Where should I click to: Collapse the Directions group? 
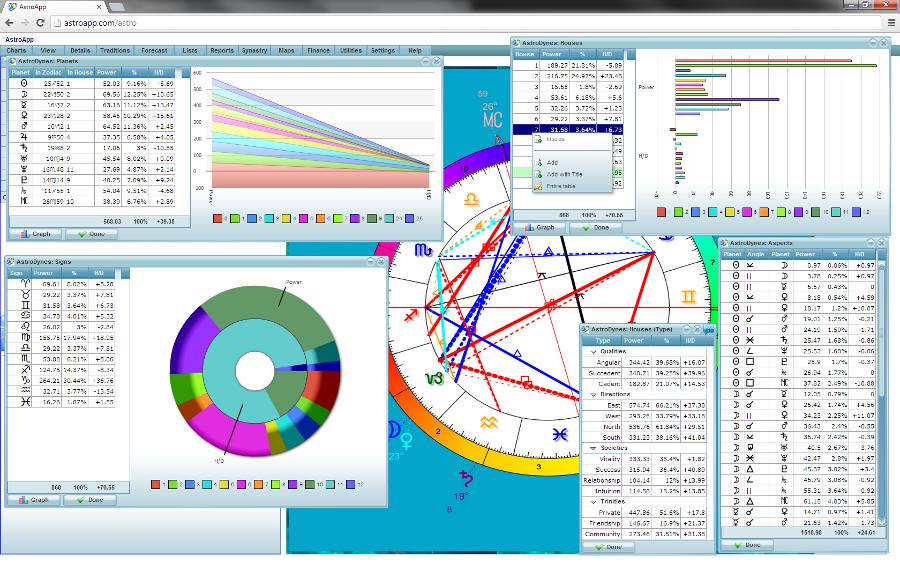coord(594,395)
